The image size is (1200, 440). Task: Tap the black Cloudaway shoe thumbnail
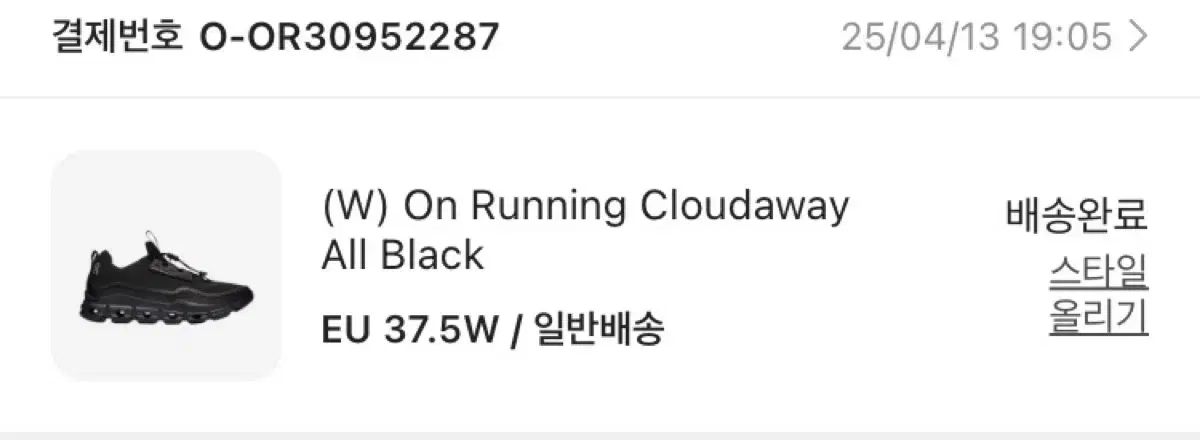pos(166,265)
